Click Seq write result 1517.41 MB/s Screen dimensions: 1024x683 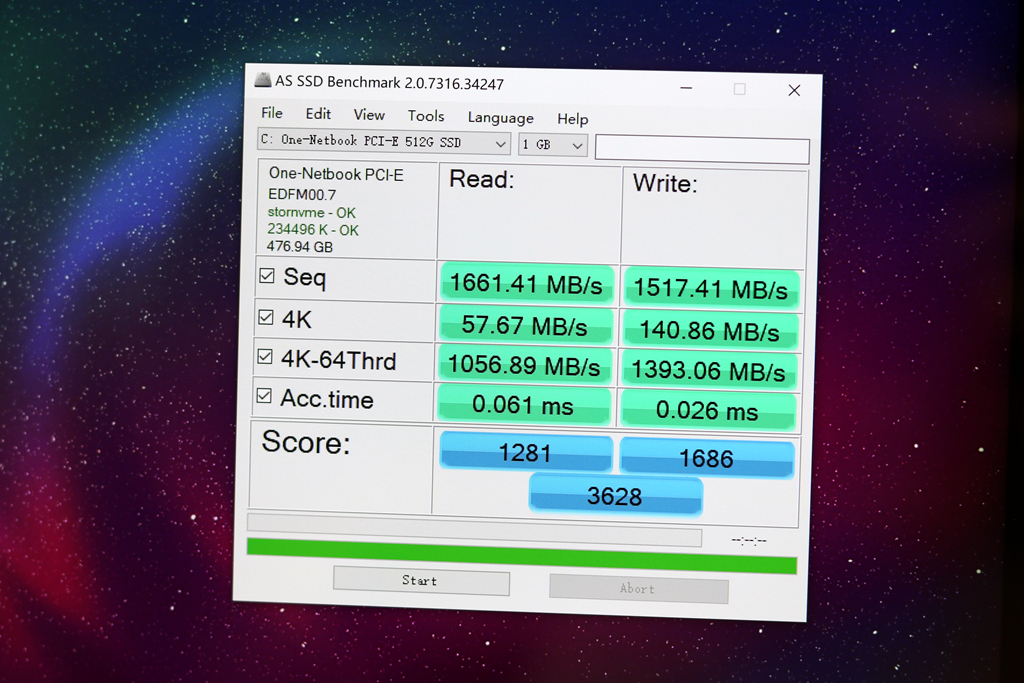[712, 289]
